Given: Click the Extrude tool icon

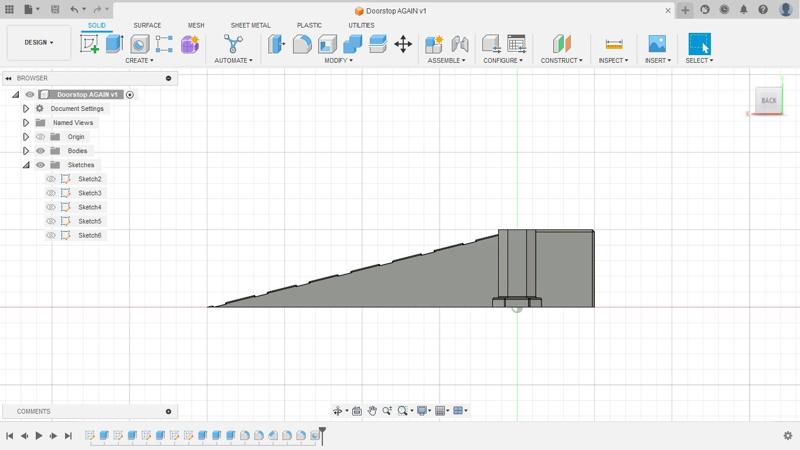Looking at the screenshot, I should 114,44.
